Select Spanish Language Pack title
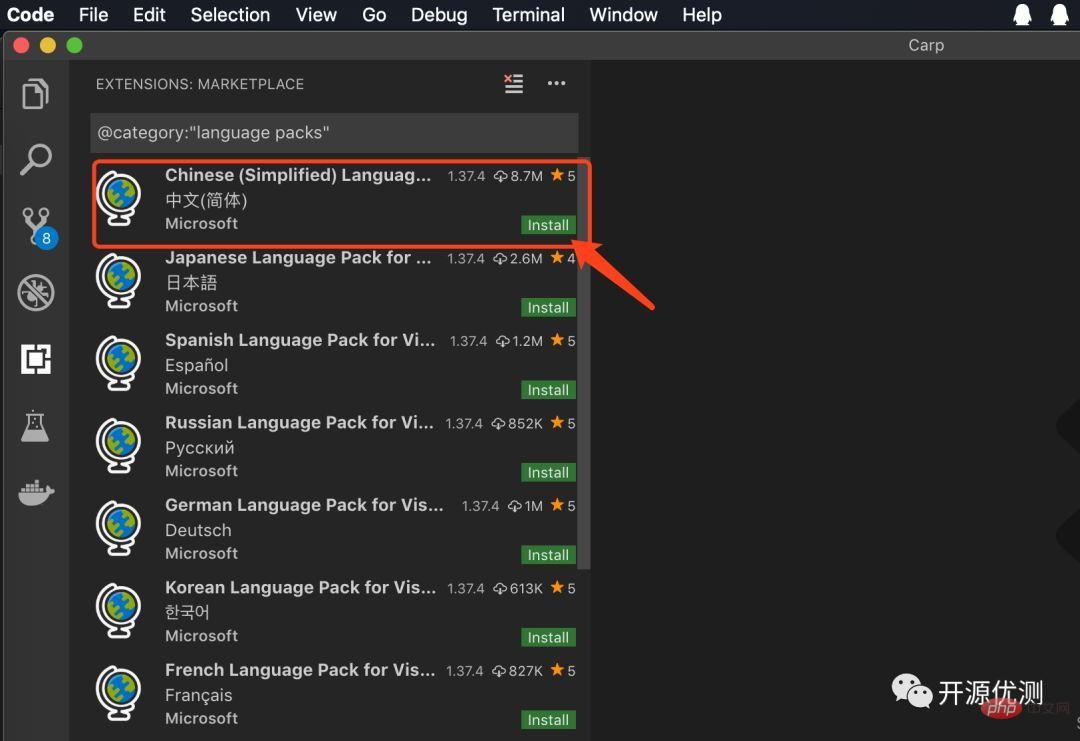 point(300,340)
